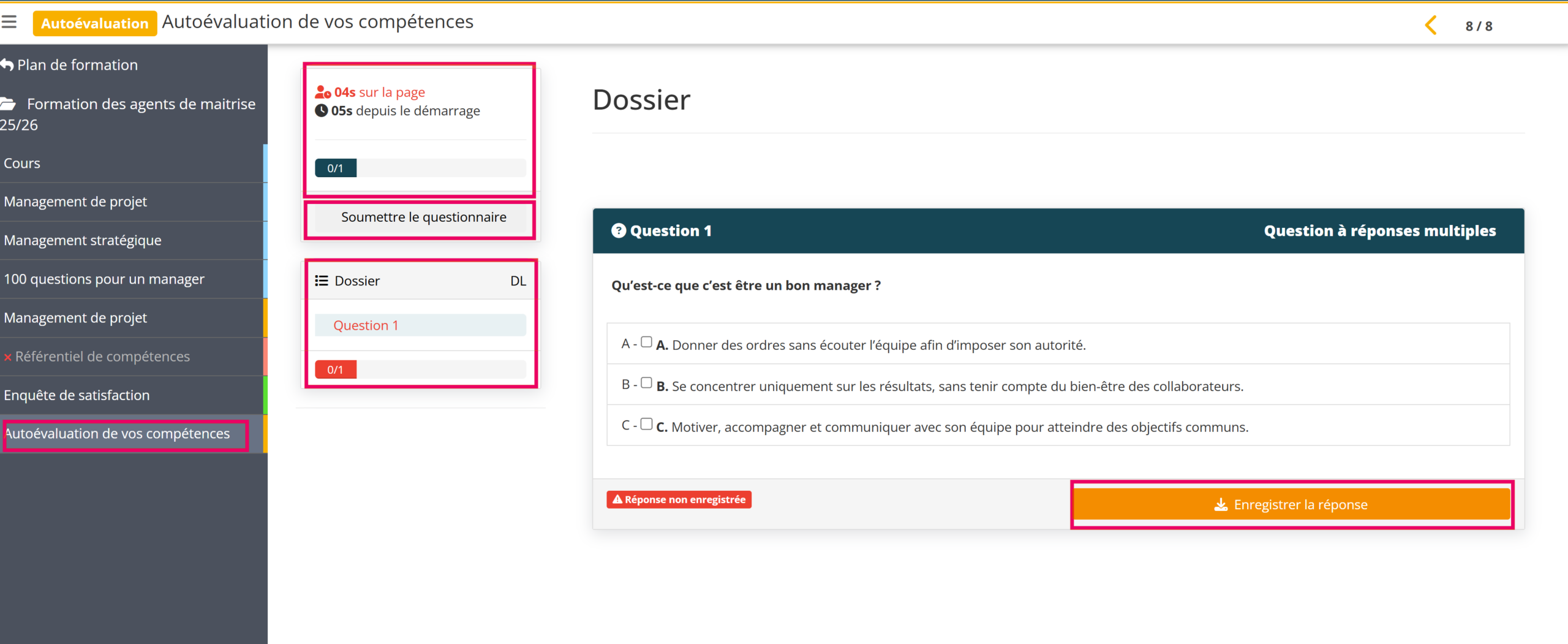Viewport: 1568px width, 644px height.
Task: Expand the Formation des agents de maitrise folder
Action: 141,104
